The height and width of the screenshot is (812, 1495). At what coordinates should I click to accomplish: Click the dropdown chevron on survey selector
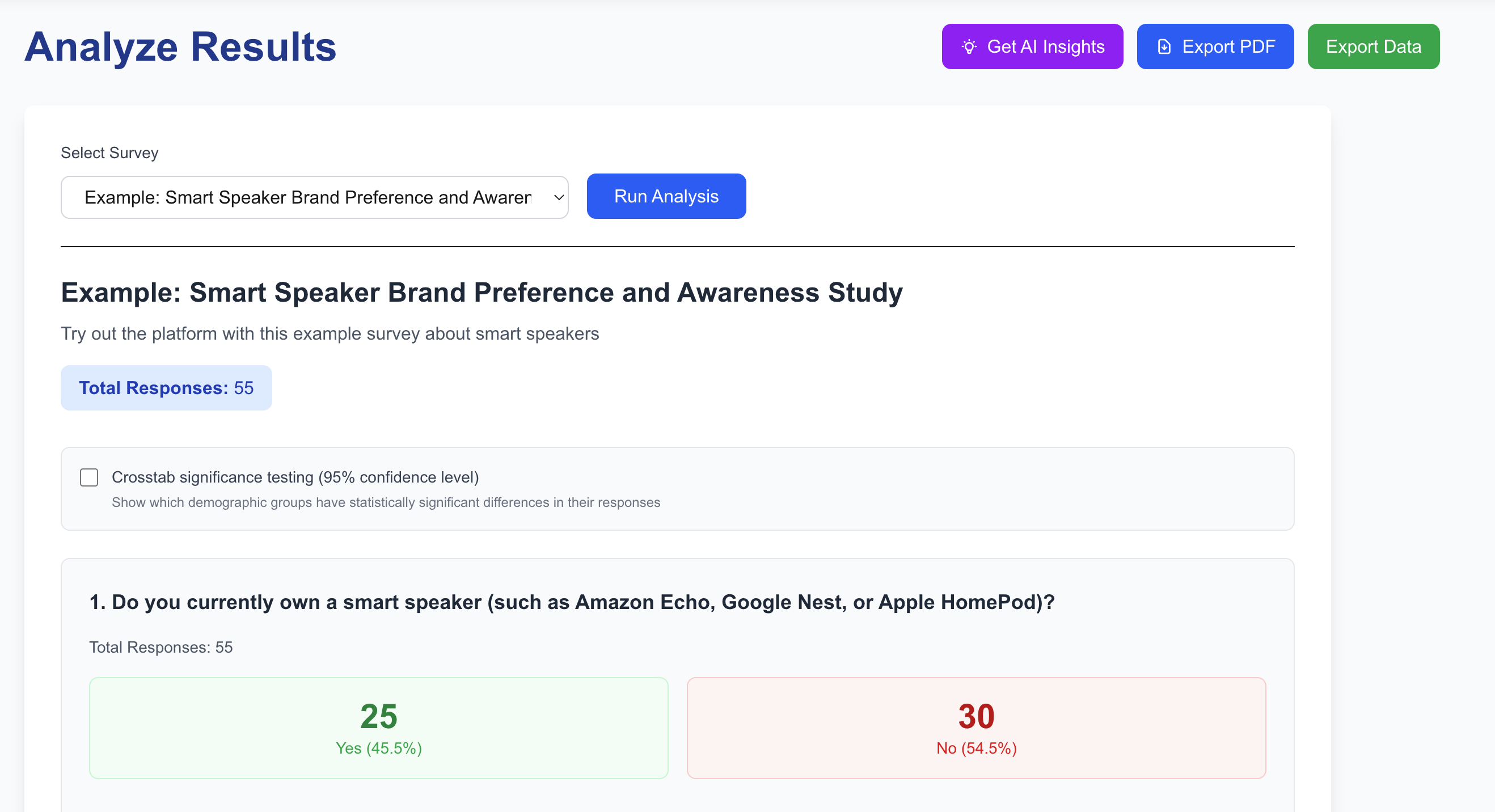pyautogui.click(x=556, y=197)
